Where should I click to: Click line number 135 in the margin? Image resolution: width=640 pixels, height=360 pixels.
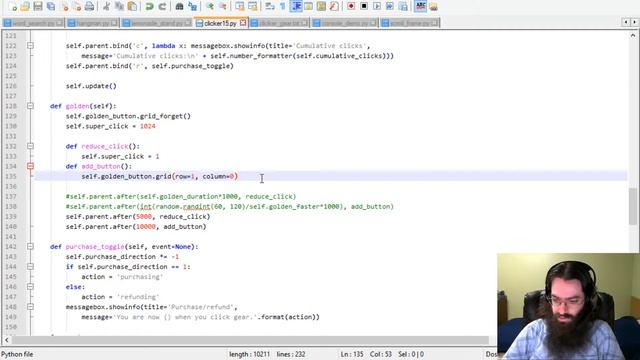[11, 176]
